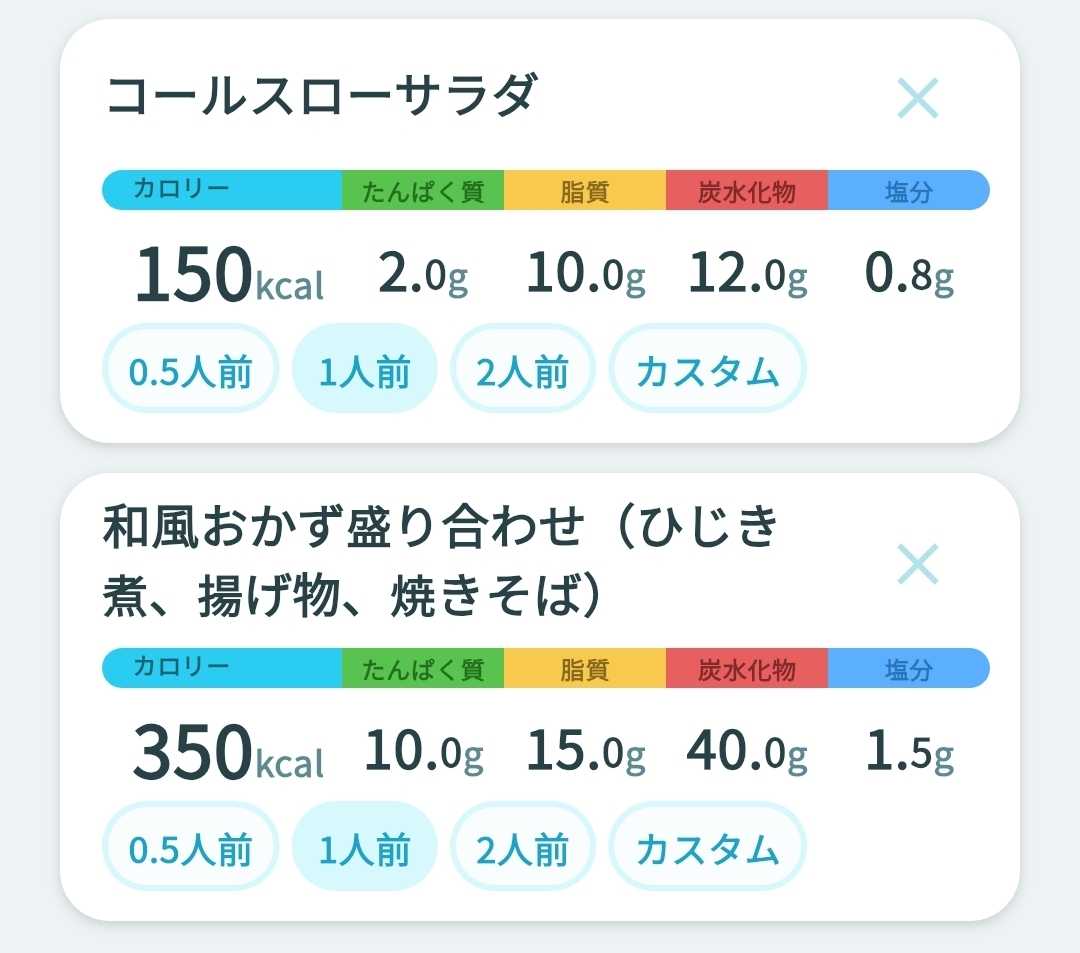The image size is (1080, 953).
Task: Select 0.5人前 for 和風おかず盛り合わせ
Action: coord(190,846)
